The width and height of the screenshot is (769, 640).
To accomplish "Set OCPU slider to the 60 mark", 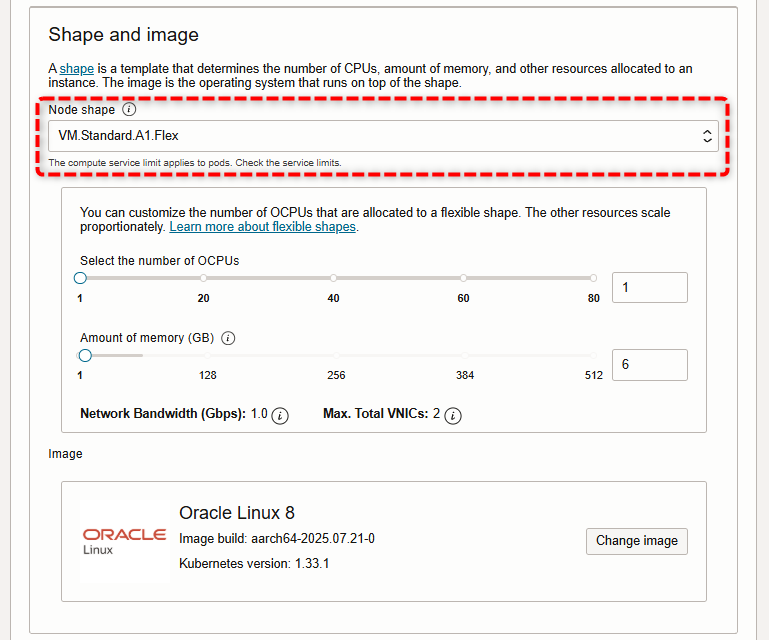I will (x=463, y=278).
